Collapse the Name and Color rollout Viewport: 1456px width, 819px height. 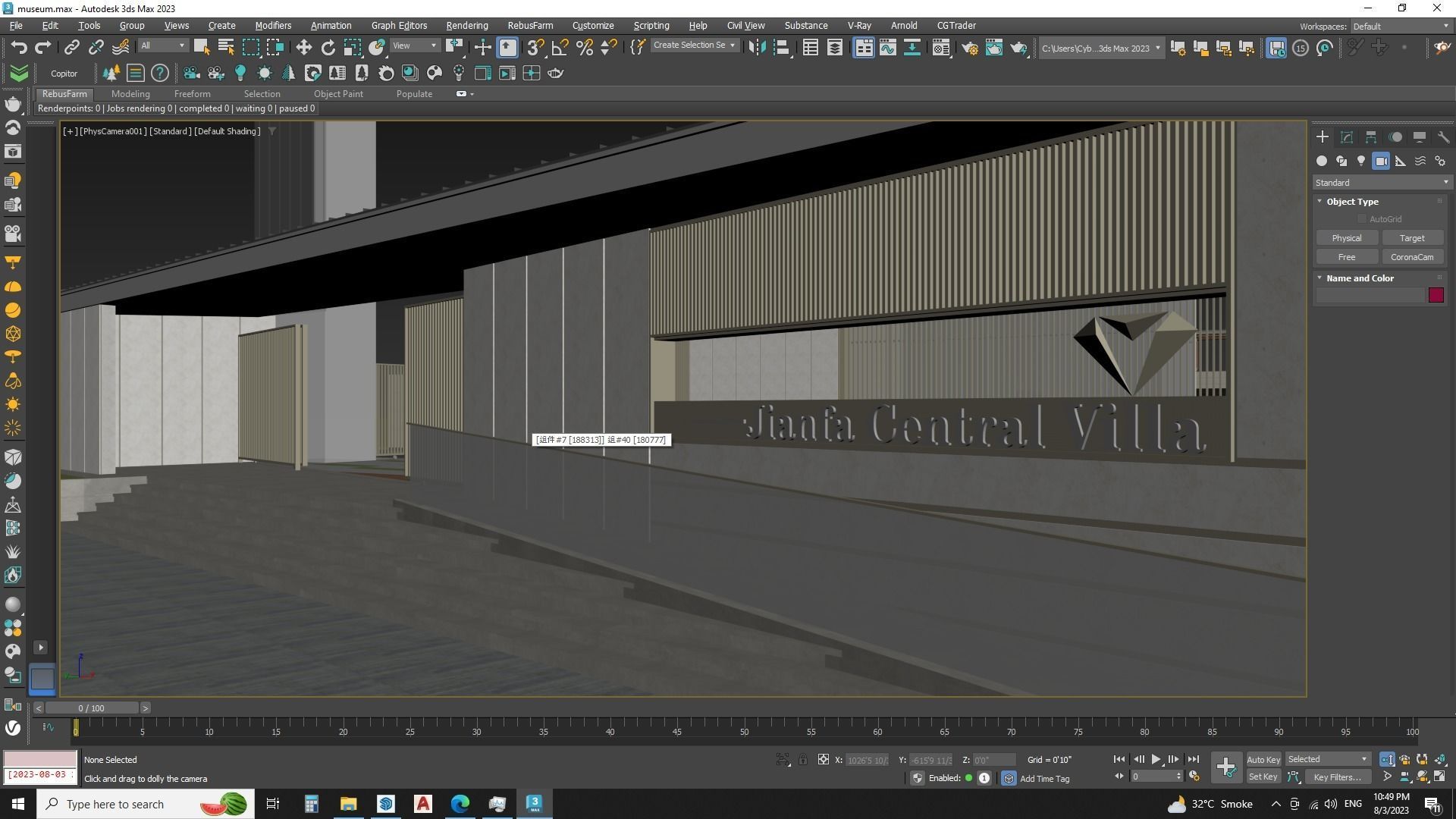[x=1359, y=278]
